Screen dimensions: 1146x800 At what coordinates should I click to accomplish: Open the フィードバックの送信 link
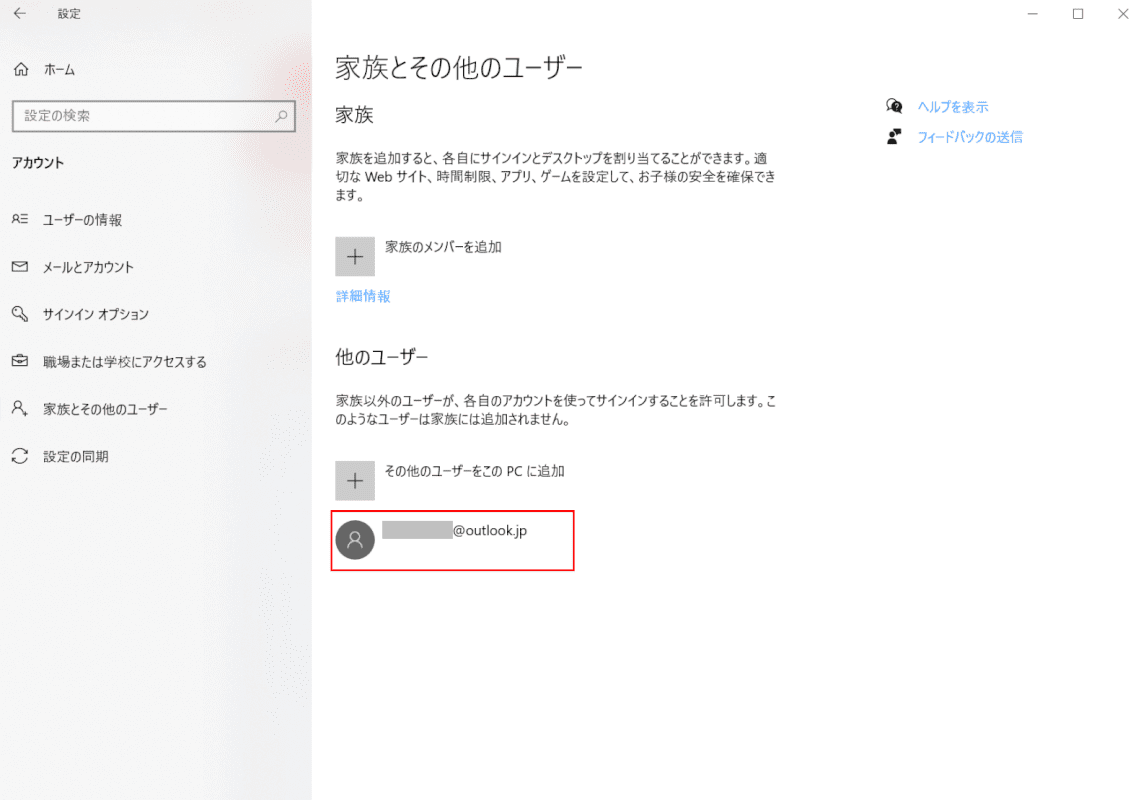[x=970, y=137]
